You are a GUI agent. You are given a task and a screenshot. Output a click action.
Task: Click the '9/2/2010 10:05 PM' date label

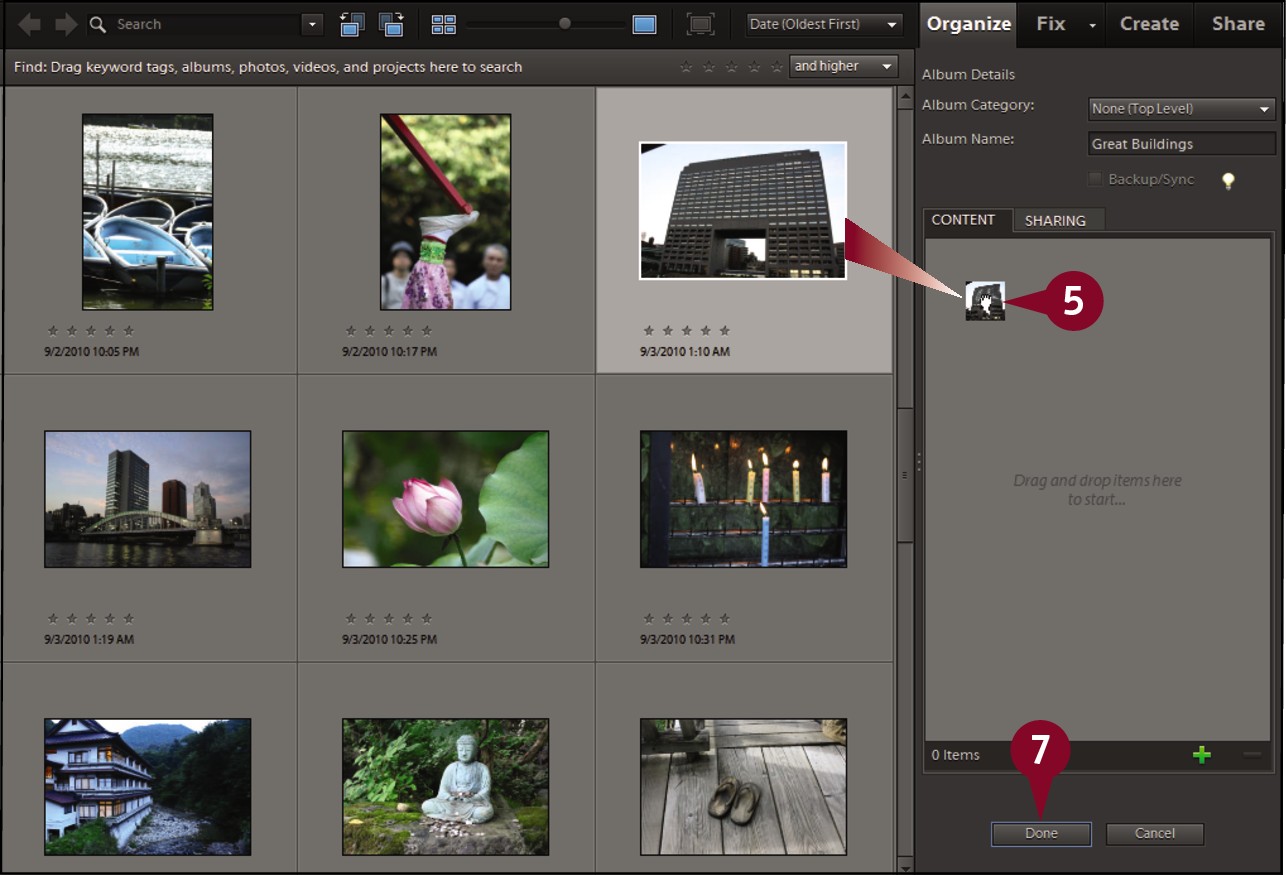(x=92, y=352)
